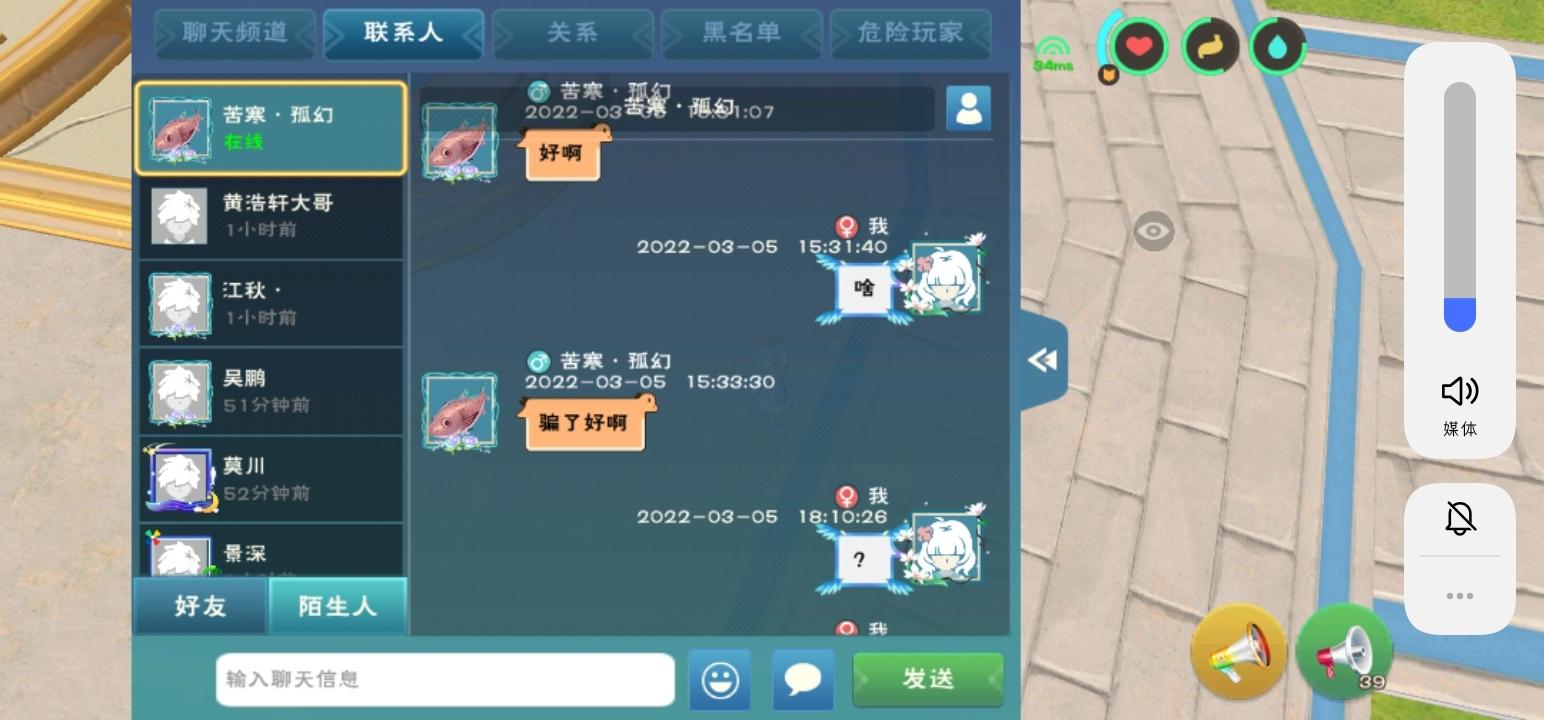Open the 黑名单 tab

click(741, 33)
